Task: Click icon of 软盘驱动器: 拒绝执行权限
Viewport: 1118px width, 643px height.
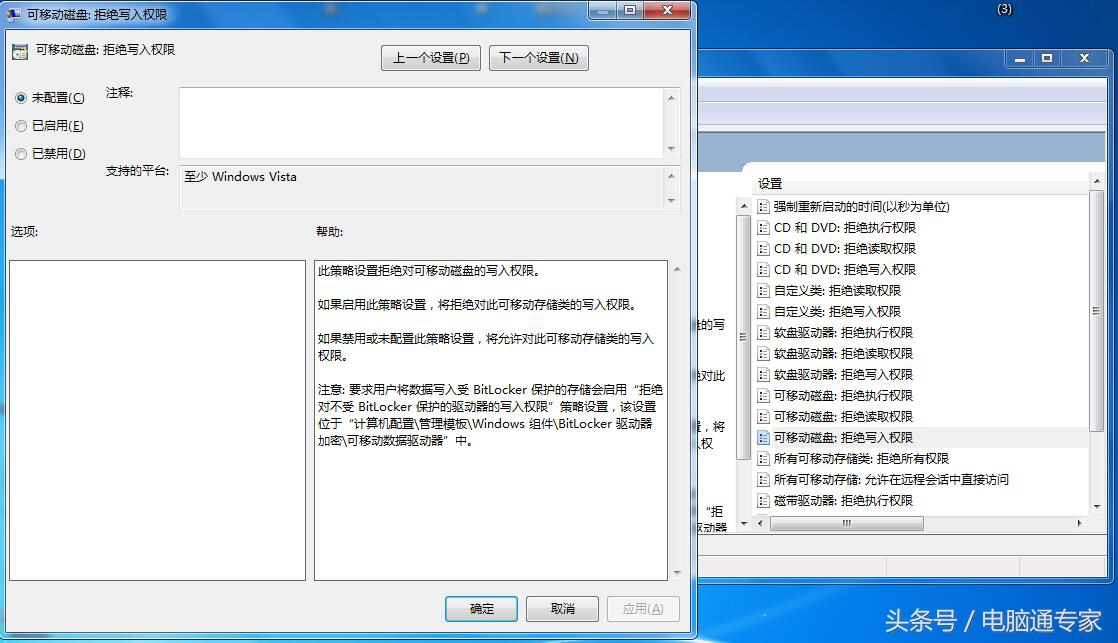Action: pyautogui.click(x=764, y=333)
